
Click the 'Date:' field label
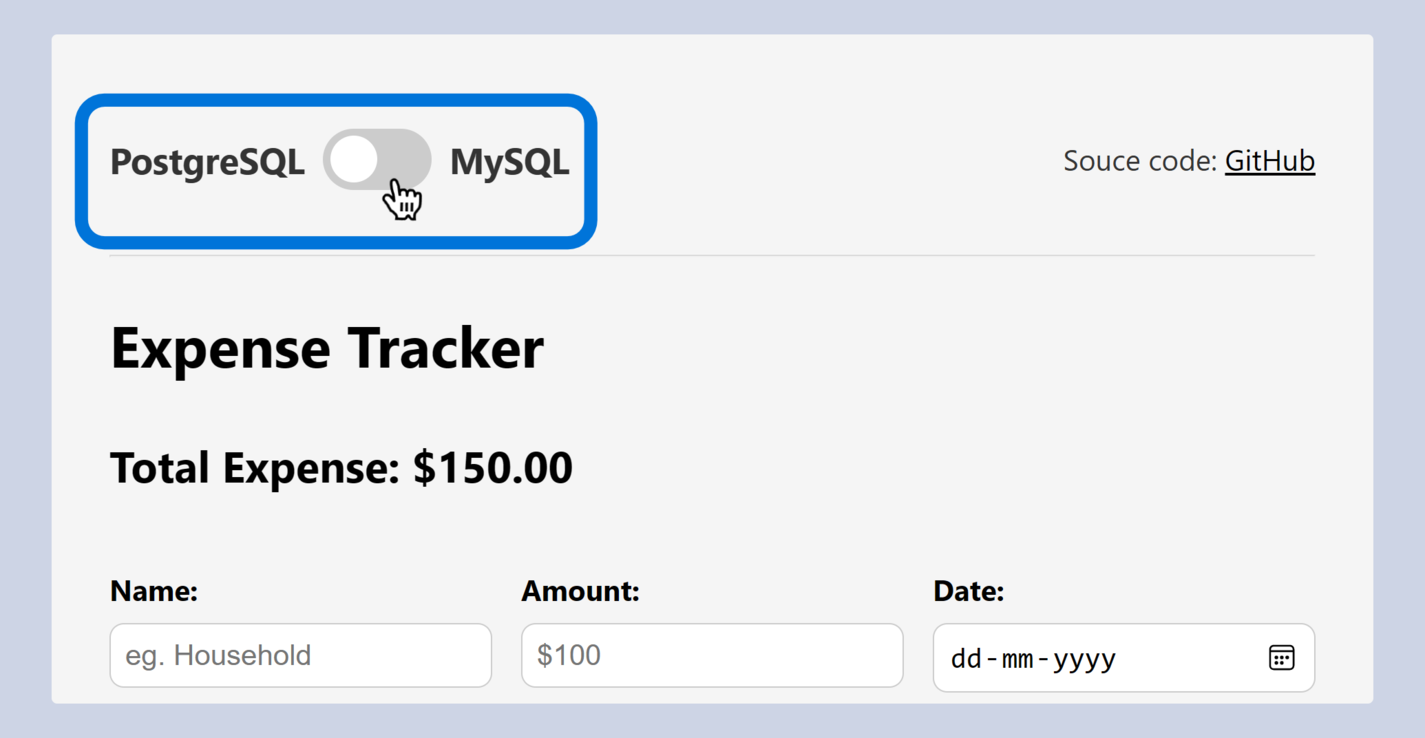pyautogui.click(x=968, y=591)
